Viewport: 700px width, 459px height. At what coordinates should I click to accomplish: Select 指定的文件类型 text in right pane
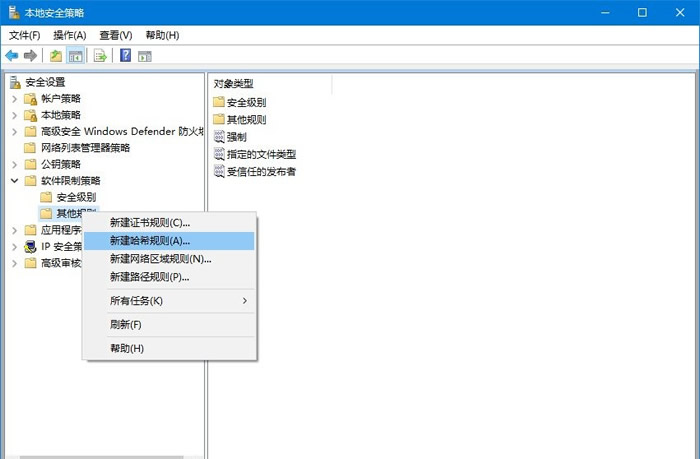261,154
